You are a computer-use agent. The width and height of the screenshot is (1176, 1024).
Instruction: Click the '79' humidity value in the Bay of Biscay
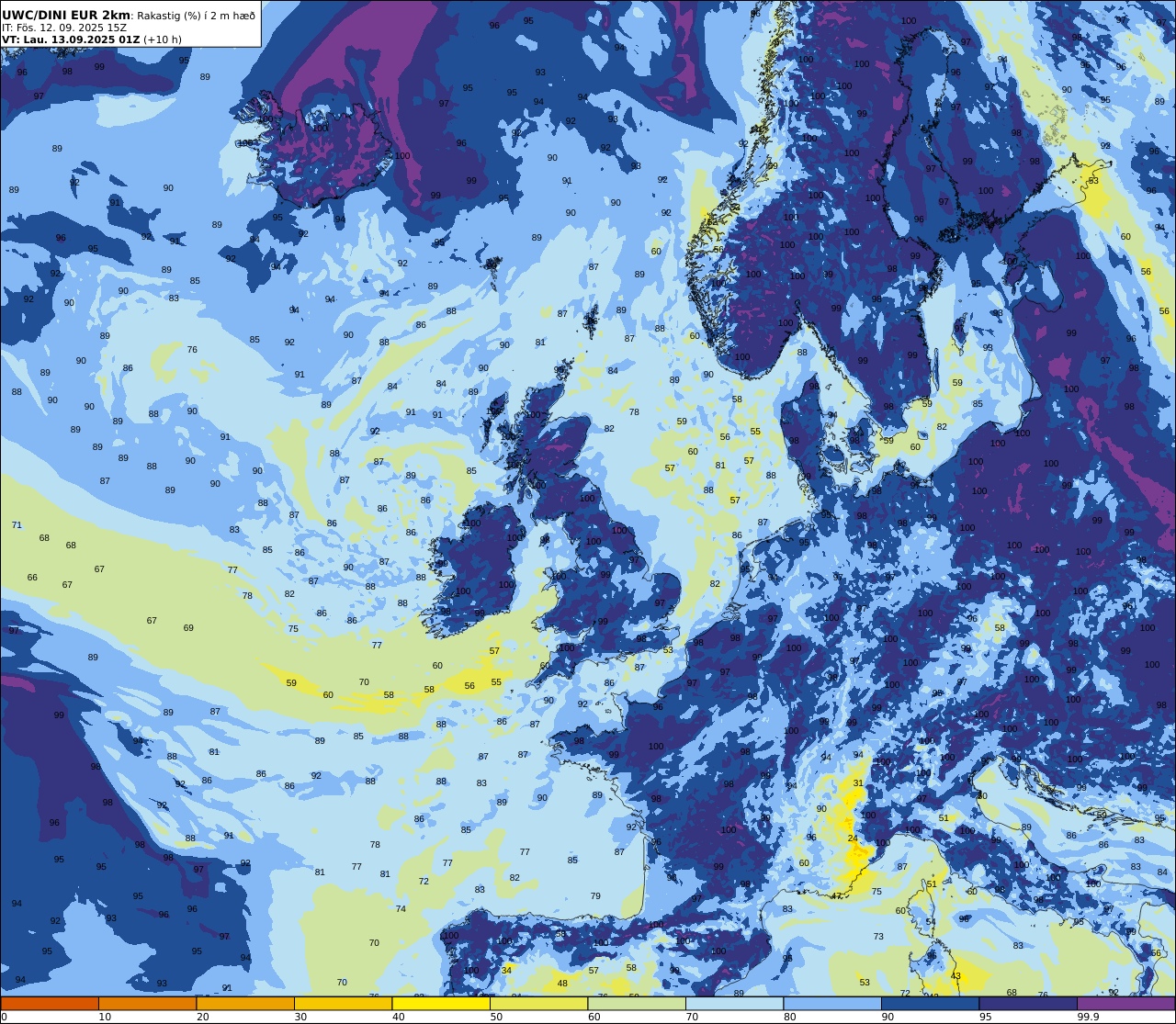click(x=595, y=896)
